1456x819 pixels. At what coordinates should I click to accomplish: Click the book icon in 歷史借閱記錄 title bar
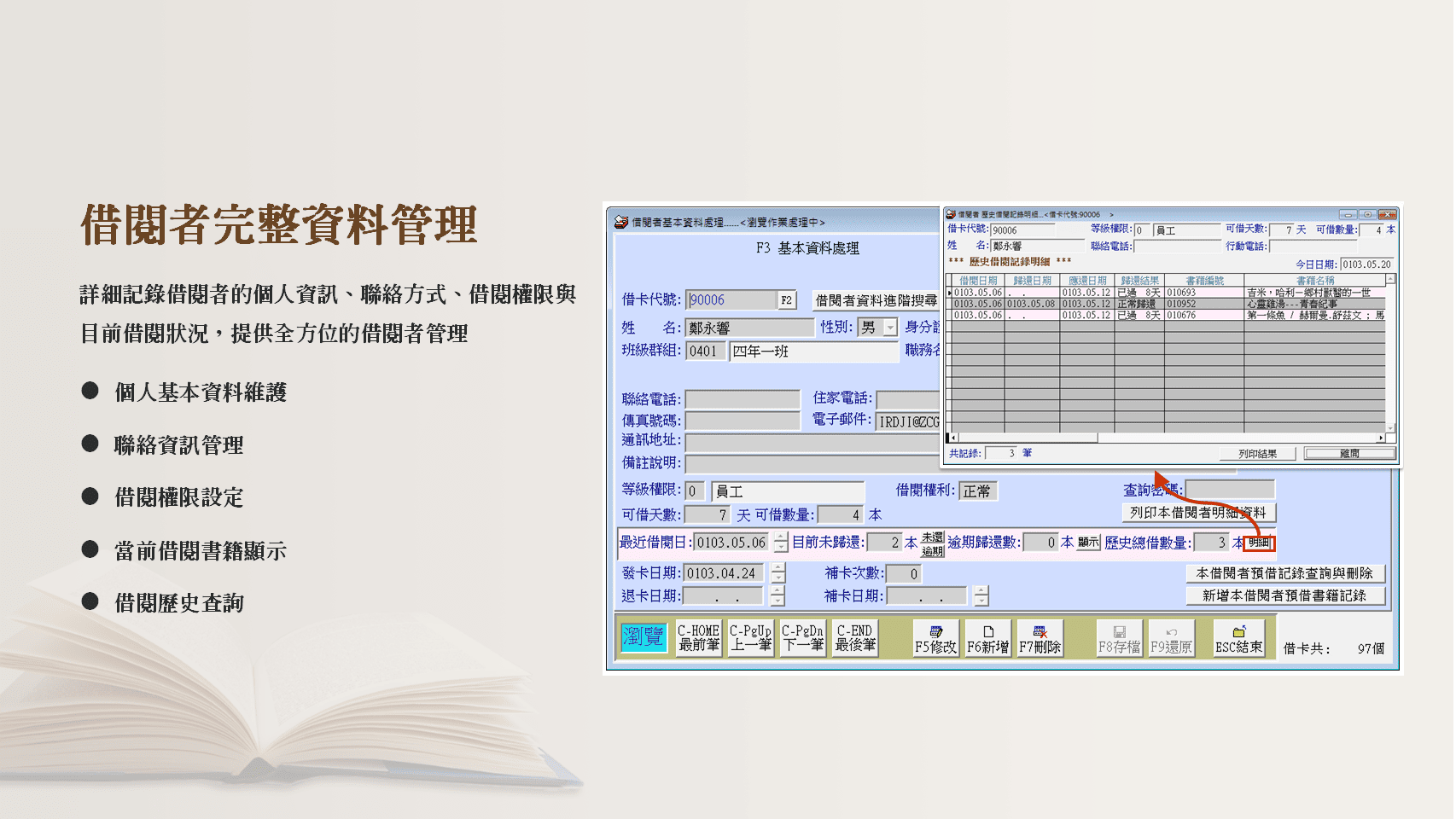[x=949, y=213]
